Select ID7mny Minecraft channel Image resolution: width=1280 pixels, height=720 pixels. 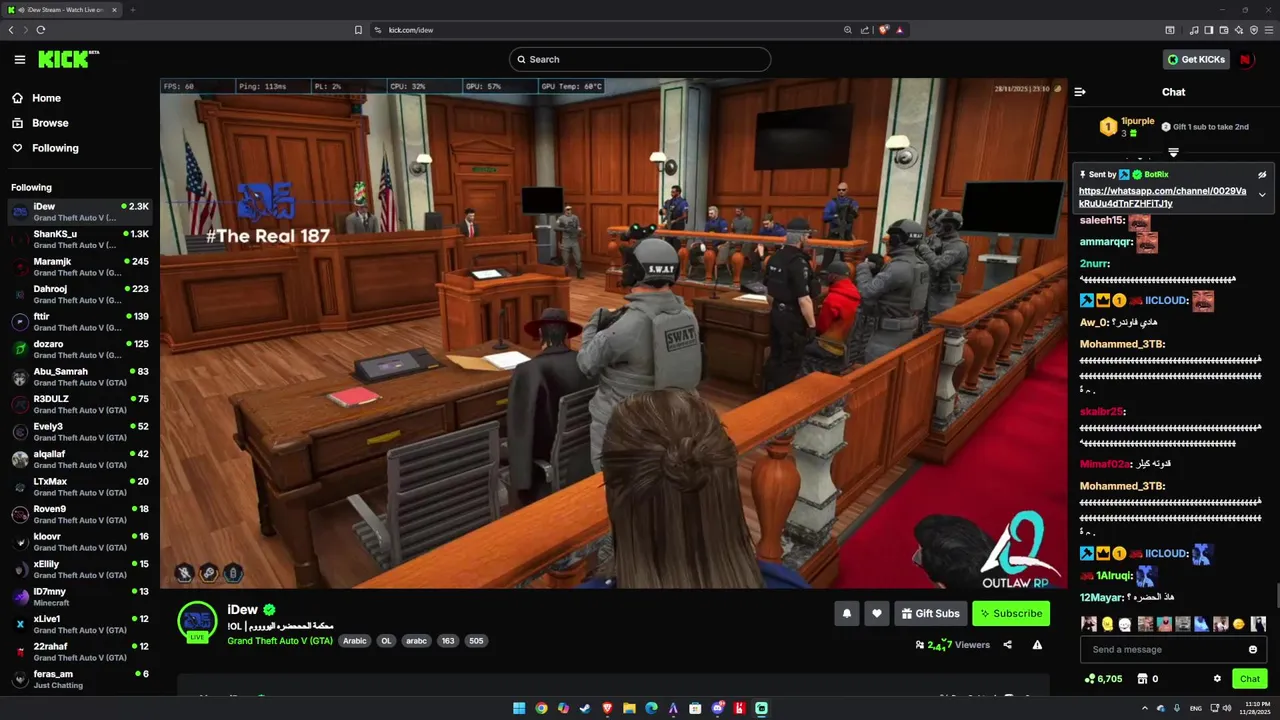click(x=80, y=597)
